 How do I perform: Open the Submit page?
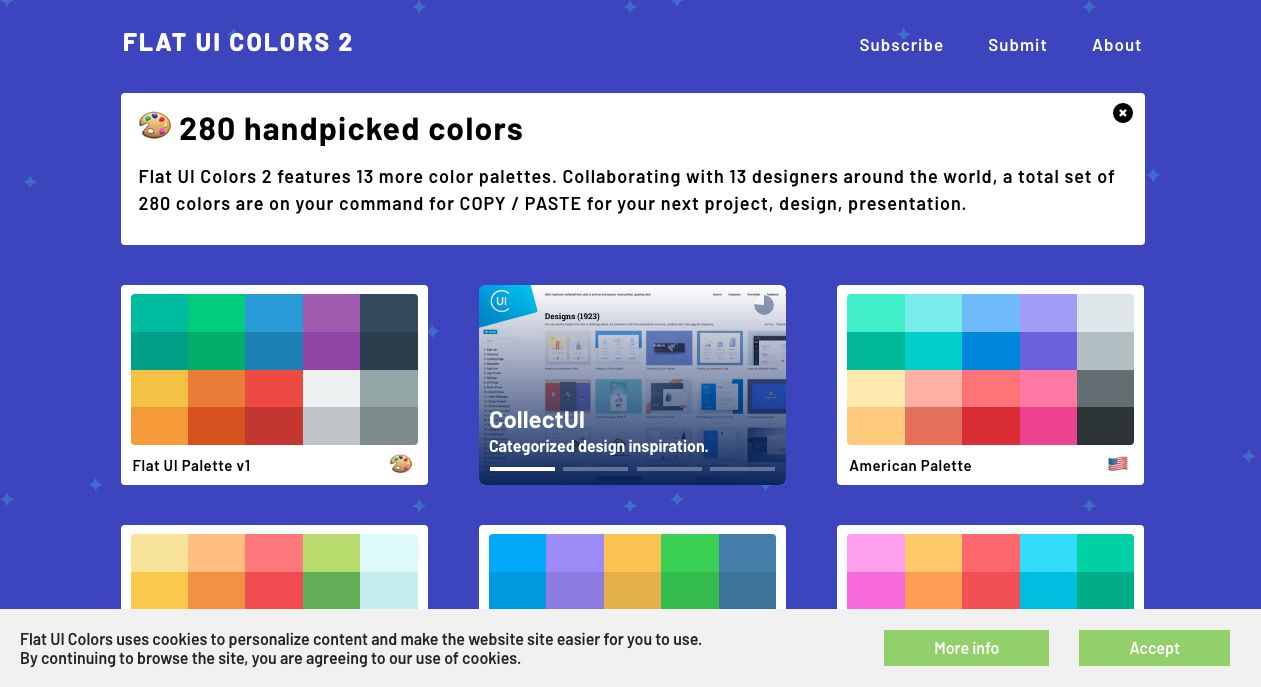(1017, 45)
